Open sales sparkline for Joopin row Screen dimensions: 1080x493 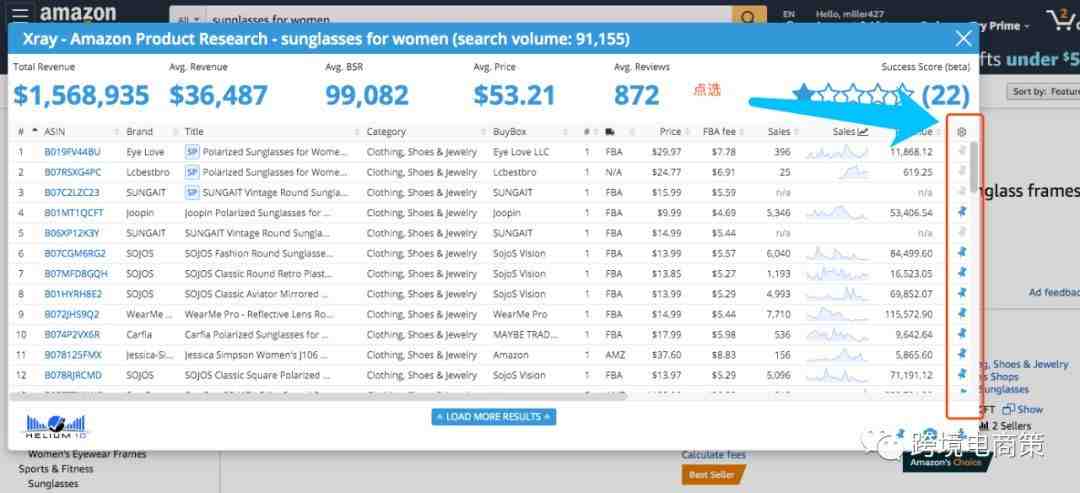[837, 213]
